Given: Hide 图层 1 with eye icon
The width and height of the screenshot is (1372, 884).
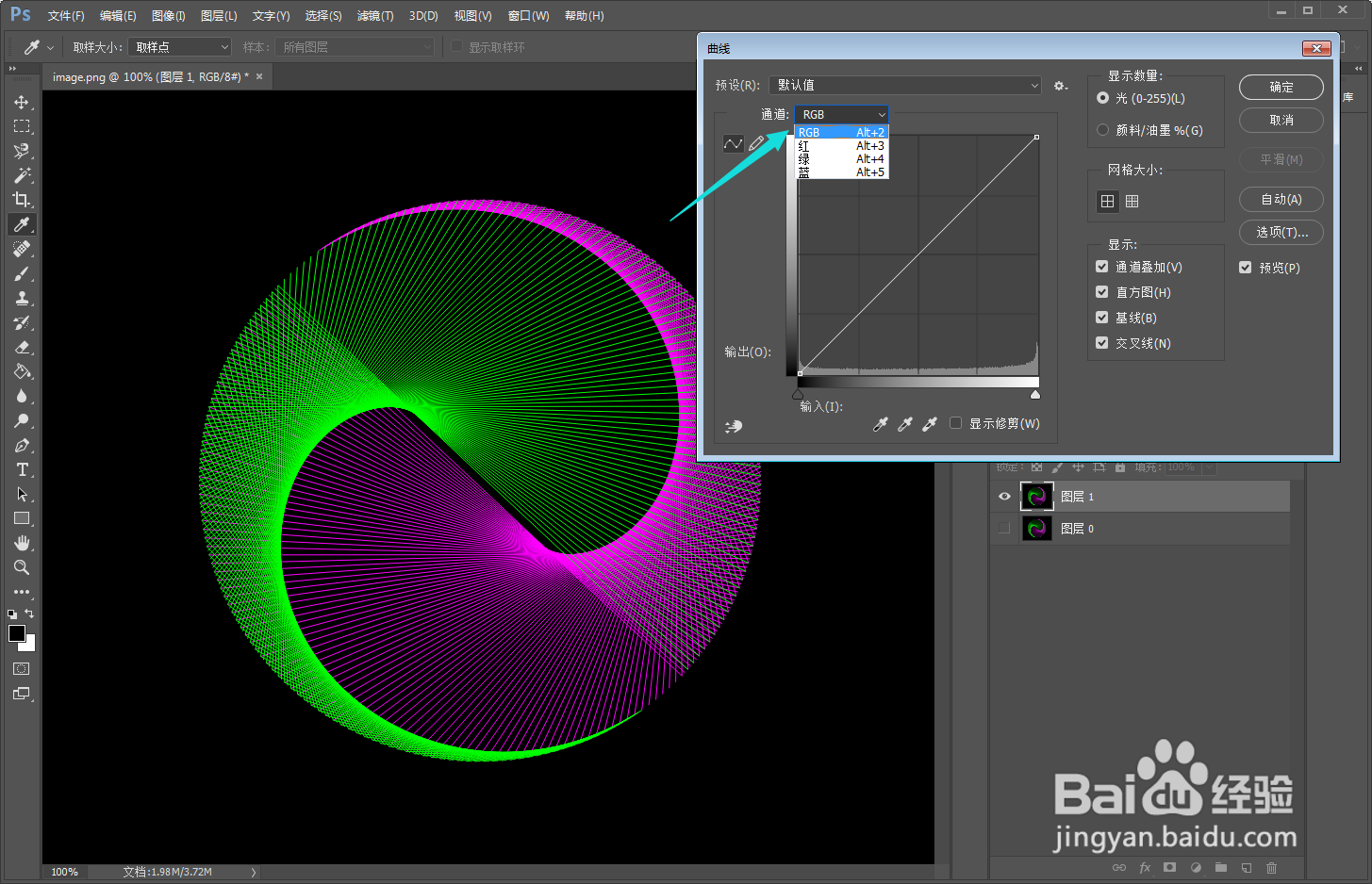Looking at the screenshot, I should tap(1004, 497).
